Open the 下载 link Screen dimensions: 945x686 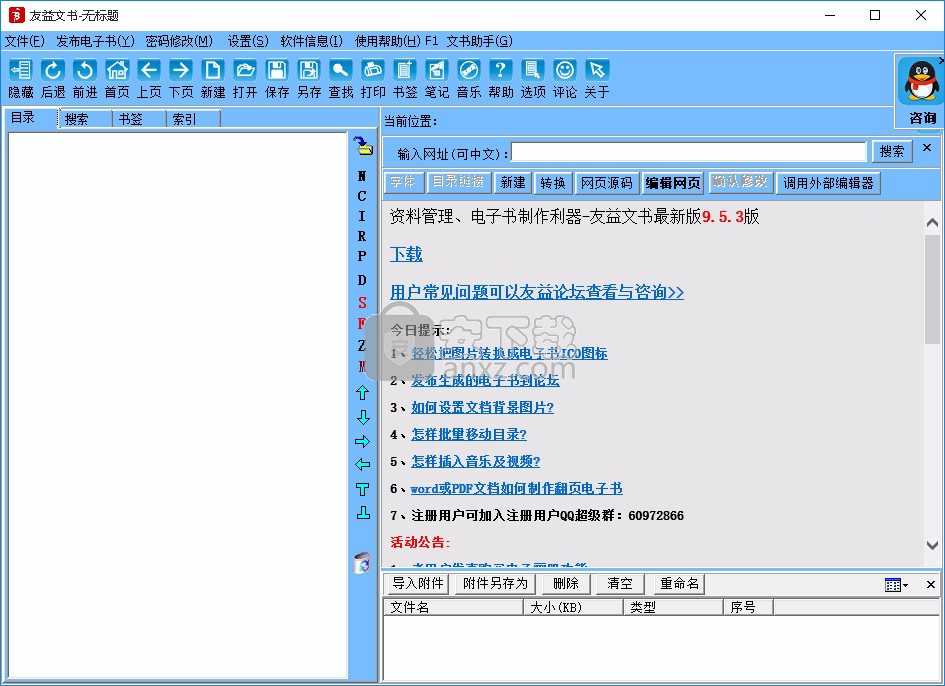point(406,254)
